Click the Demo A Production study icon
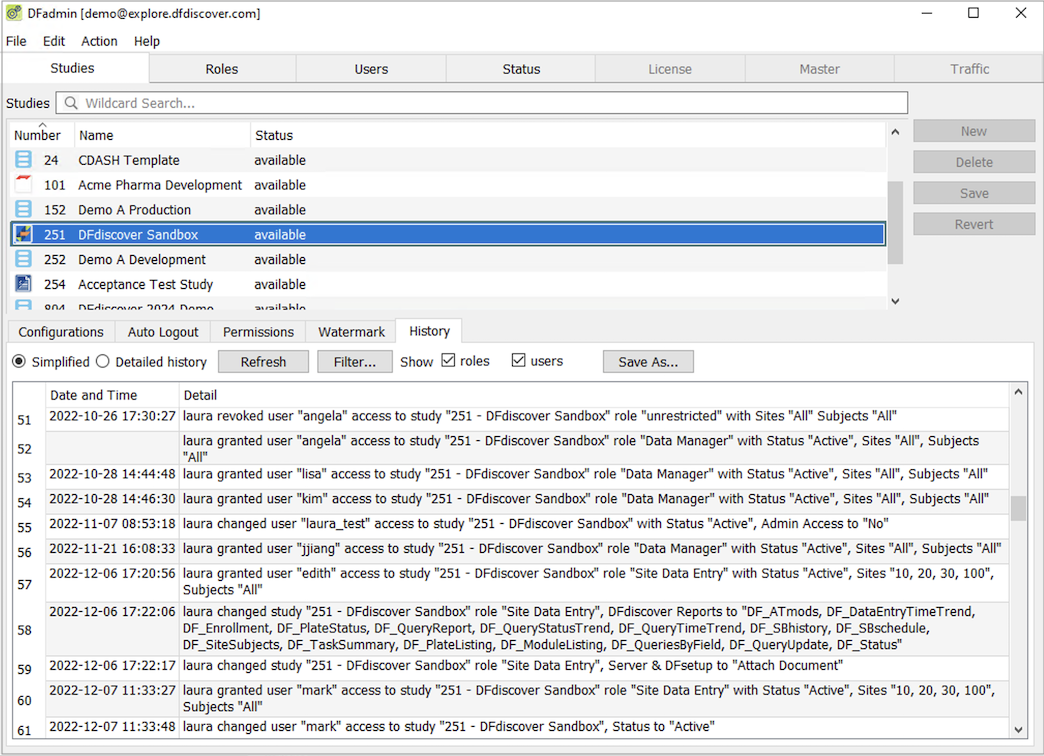The width and height of the screenshot is (1044, 756). (x=23, y=209)
